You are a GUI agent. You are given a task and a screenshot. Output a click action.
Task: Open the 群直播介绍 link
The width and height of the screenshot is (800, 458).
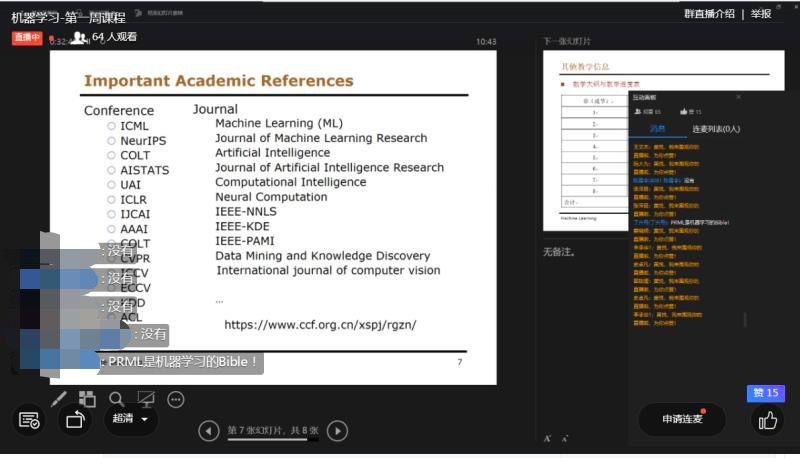tap(710, 14)
